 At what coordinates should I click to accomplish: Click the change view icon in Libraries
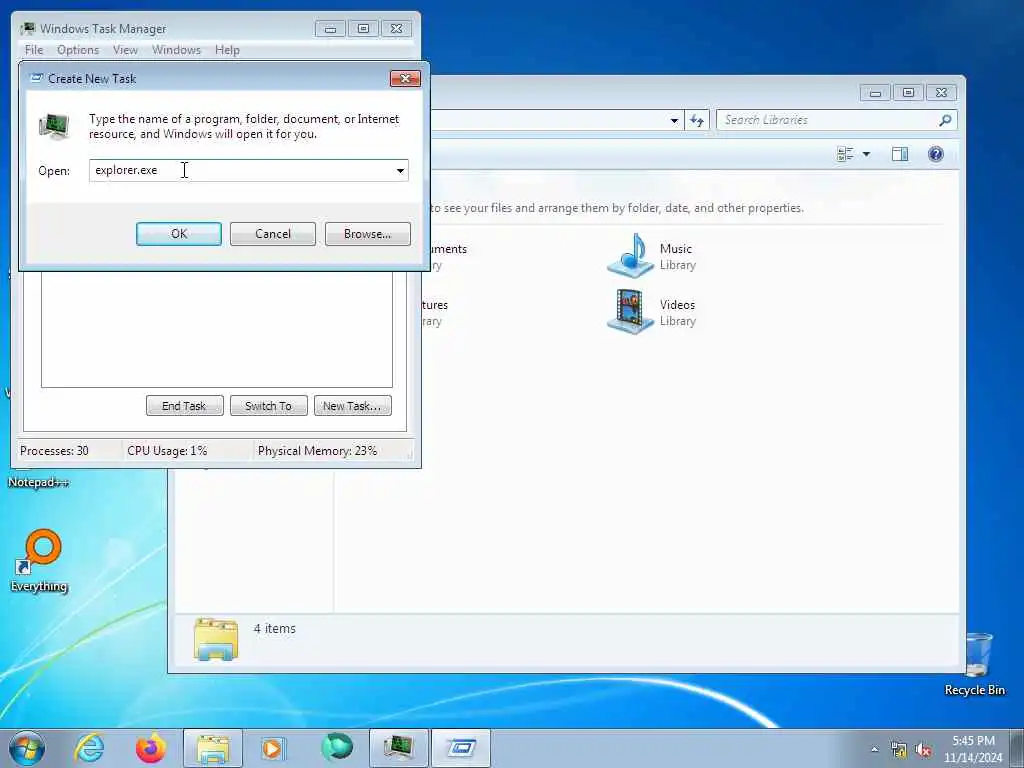(x=845, y=154)
